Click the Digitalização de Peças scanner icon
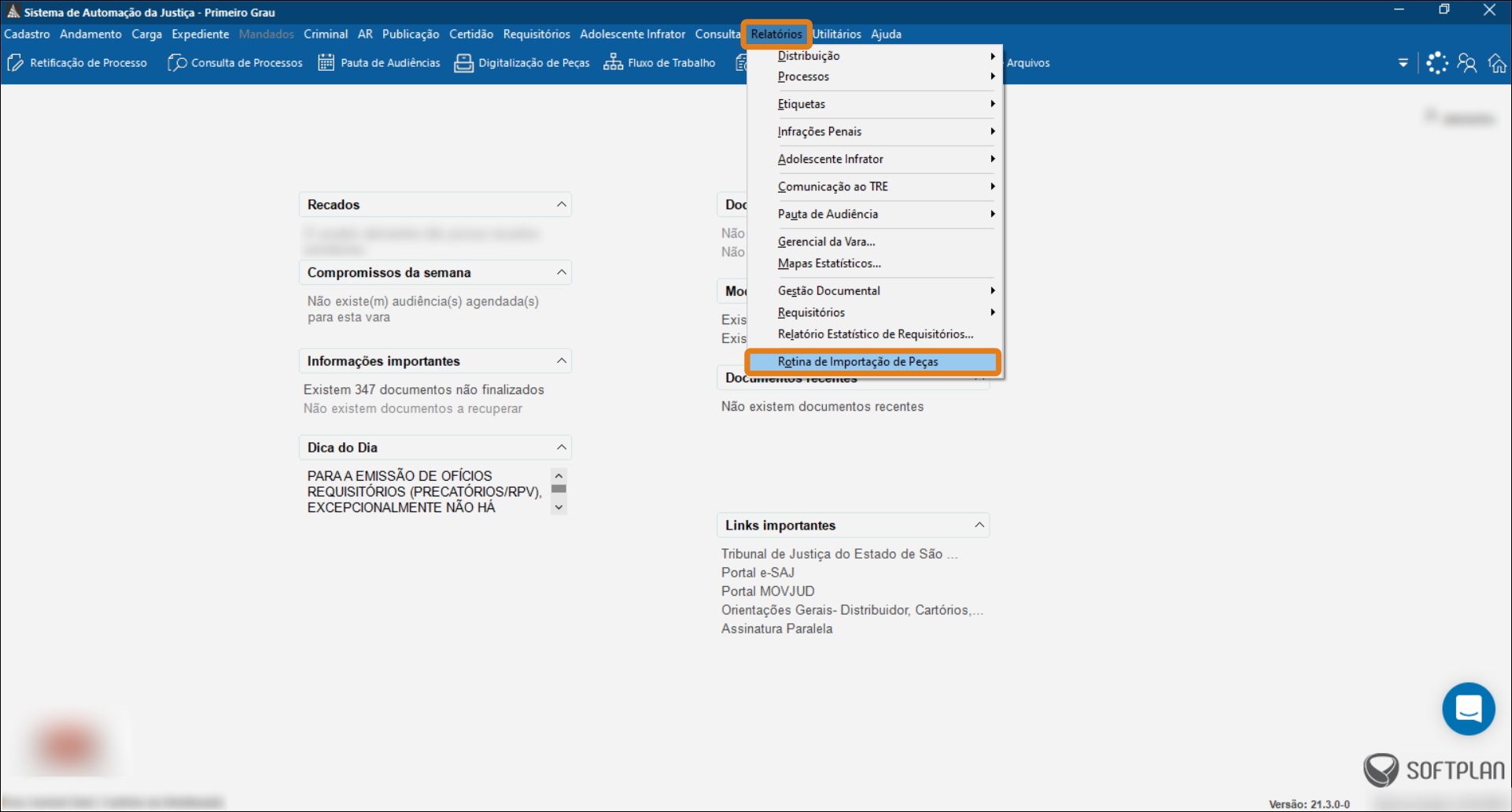The height and width of the screenshot is (812, 1512). tap(463, 63)
